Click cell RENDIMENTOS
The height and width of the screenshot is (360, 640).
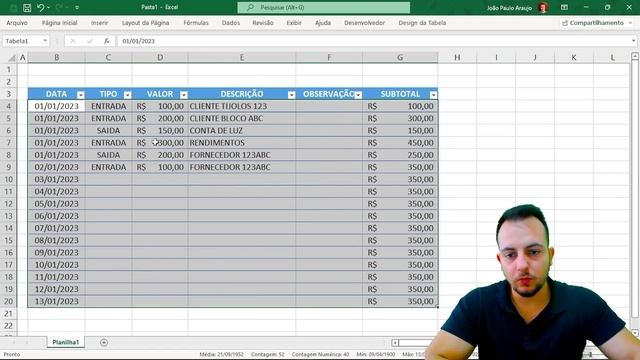point(242,143)
